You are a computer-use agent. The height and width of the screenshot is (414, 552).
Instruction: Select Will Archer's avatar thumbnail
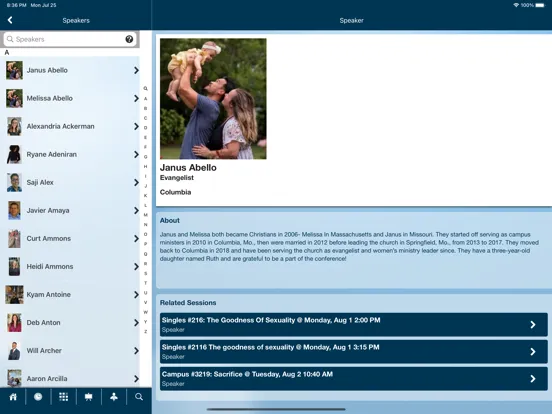[x=14, y=351]
